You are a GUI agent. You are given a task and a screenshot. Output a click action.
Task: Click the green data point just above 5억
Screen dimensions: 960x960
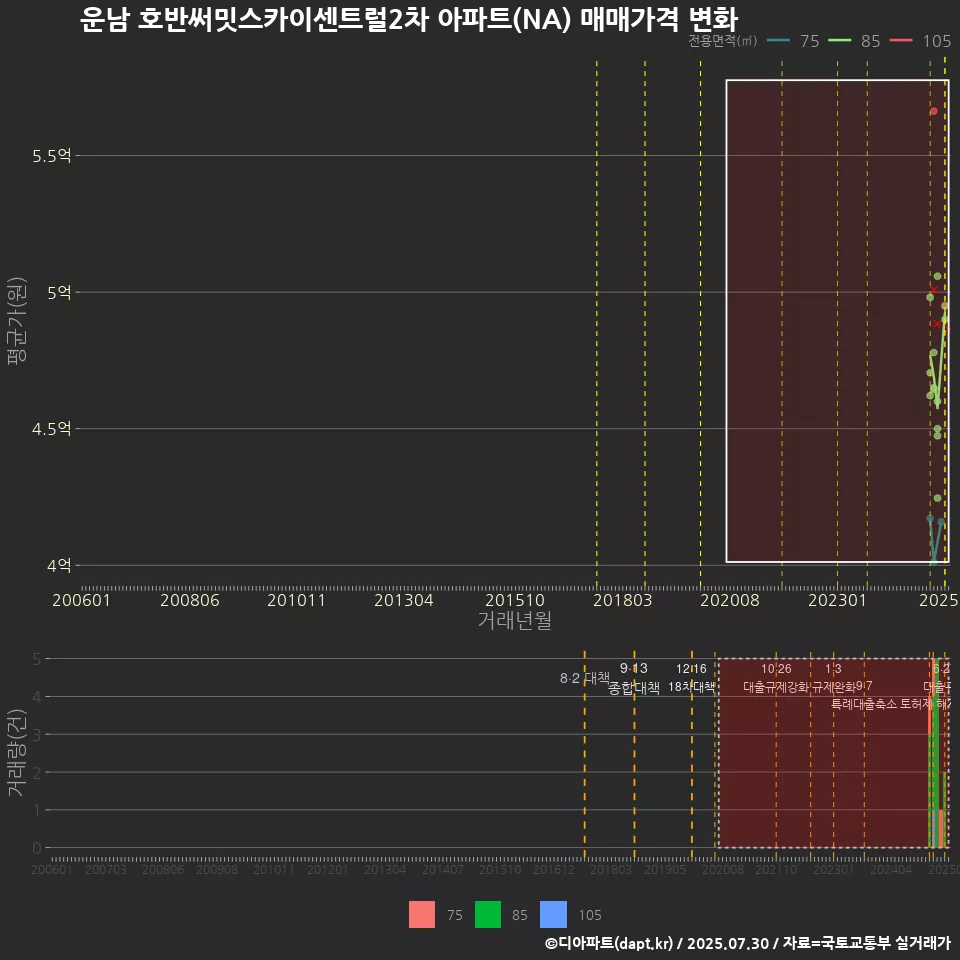pos(937,276)
